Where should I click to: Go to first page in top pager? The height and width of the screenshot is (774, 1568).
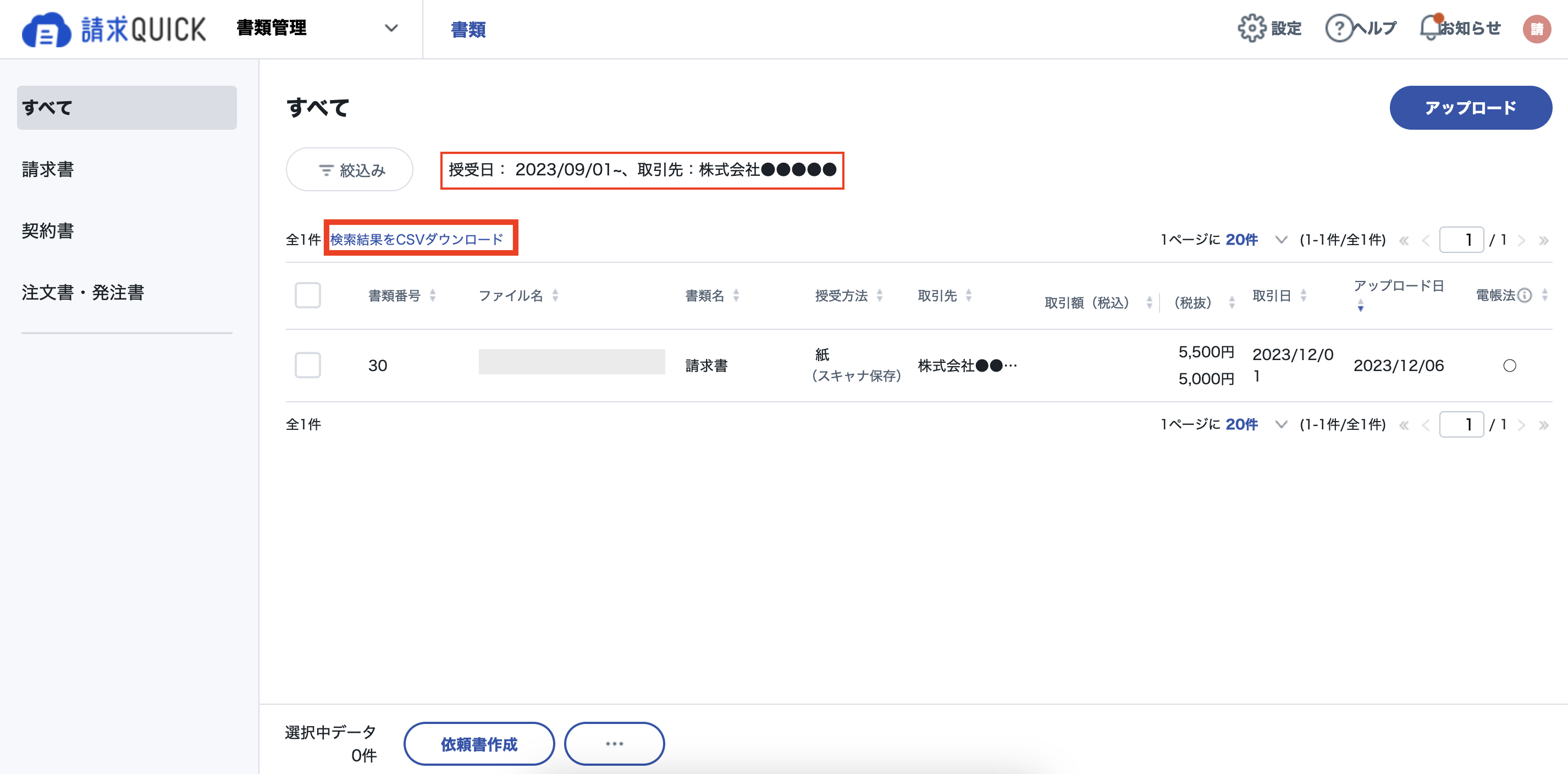[1404, 240]
